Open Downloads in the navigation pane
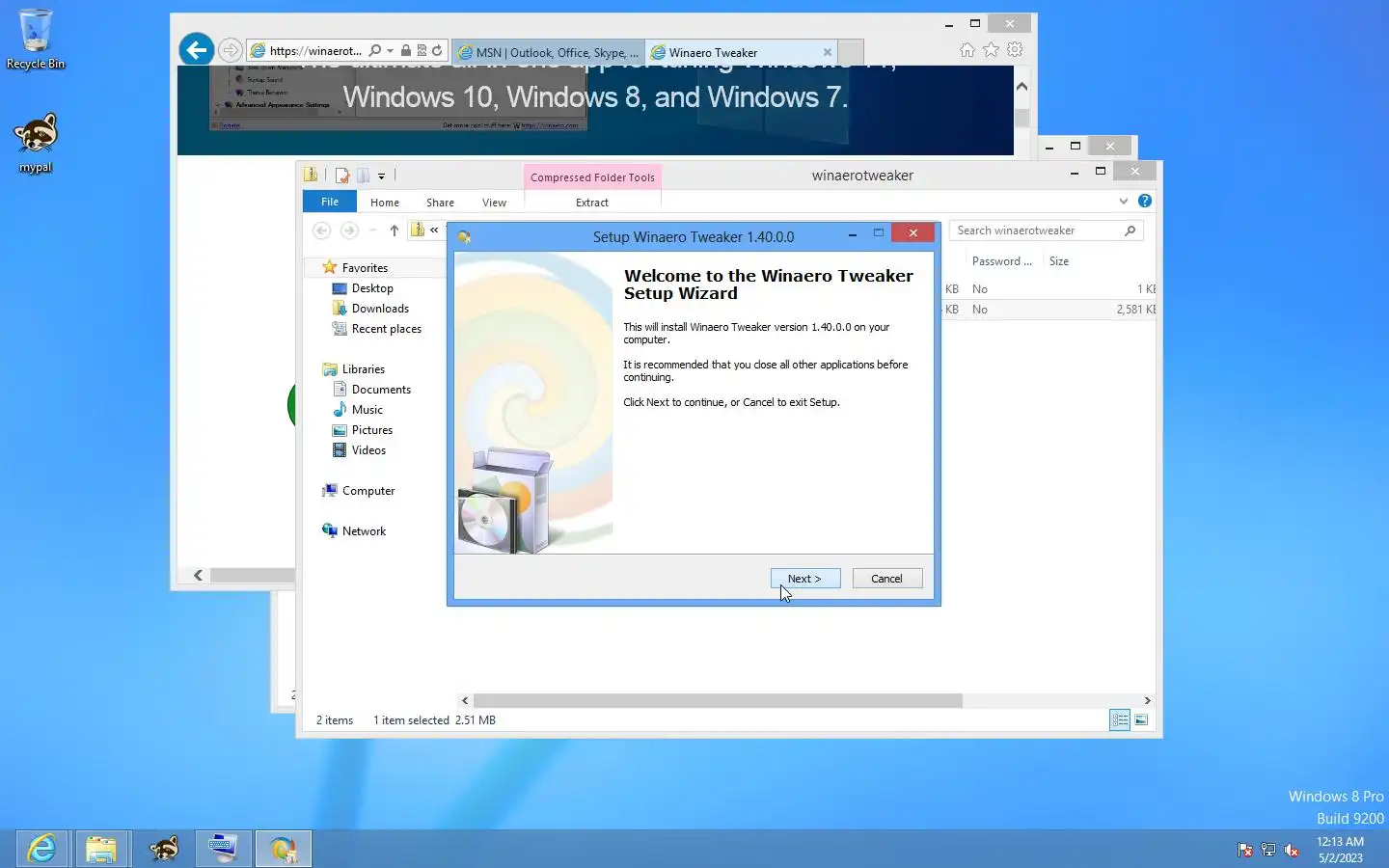1389x868 pixels. click(x=380, y=309)
